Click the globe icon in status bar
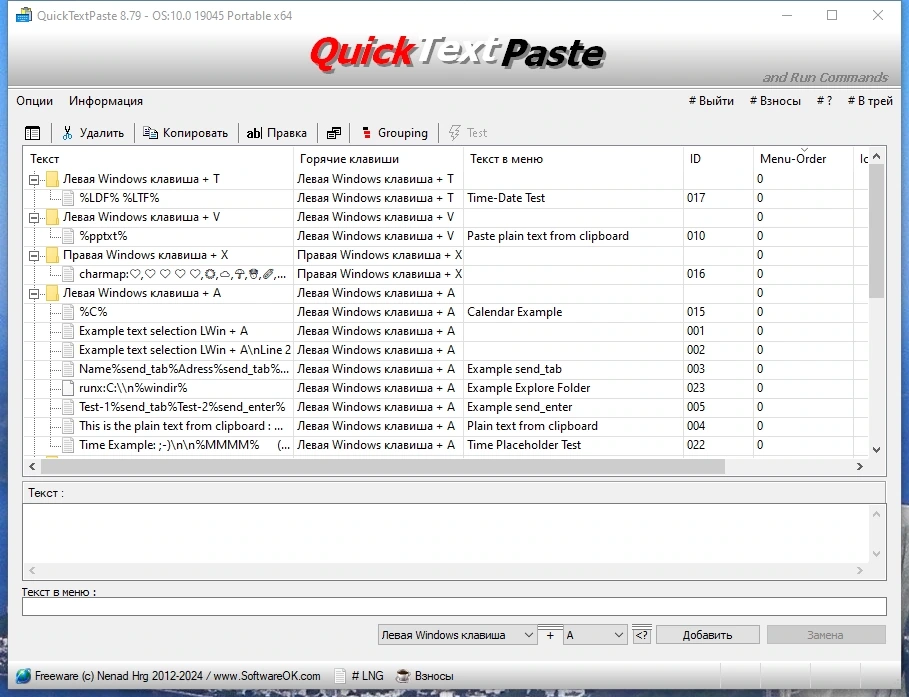Viewport: 909px width, 697px height. tap(23, 676)
